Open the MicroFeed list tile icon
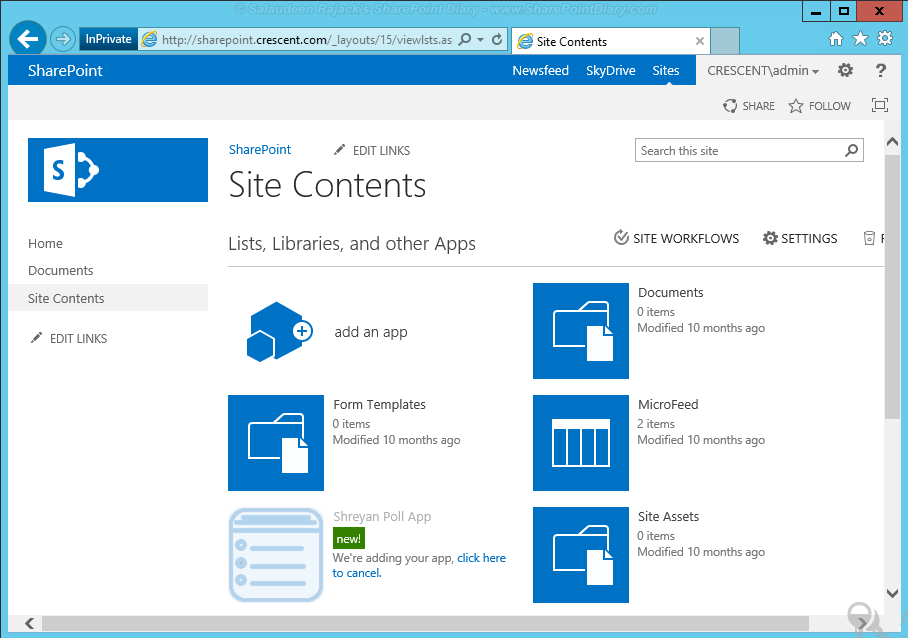 click(580, 443)
